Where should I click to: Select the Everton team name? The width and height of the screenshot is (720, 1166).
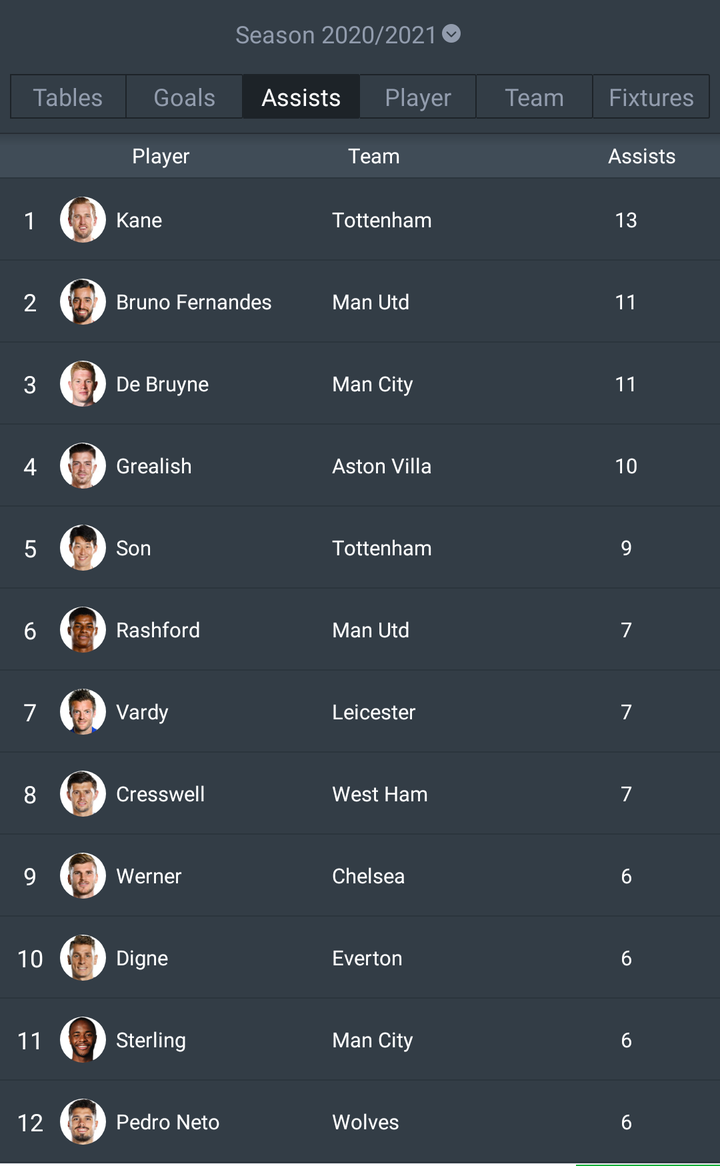point(367,958)
